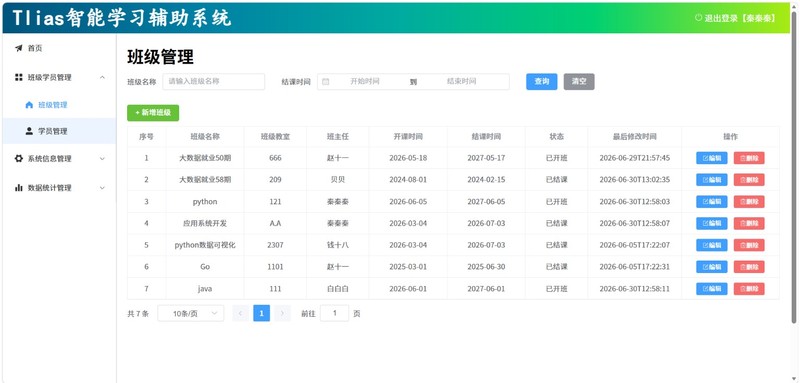The height and width of the screenshot is (383, 800).
Task: Click classroom cell 1101
Action: [x=275, y=267]
